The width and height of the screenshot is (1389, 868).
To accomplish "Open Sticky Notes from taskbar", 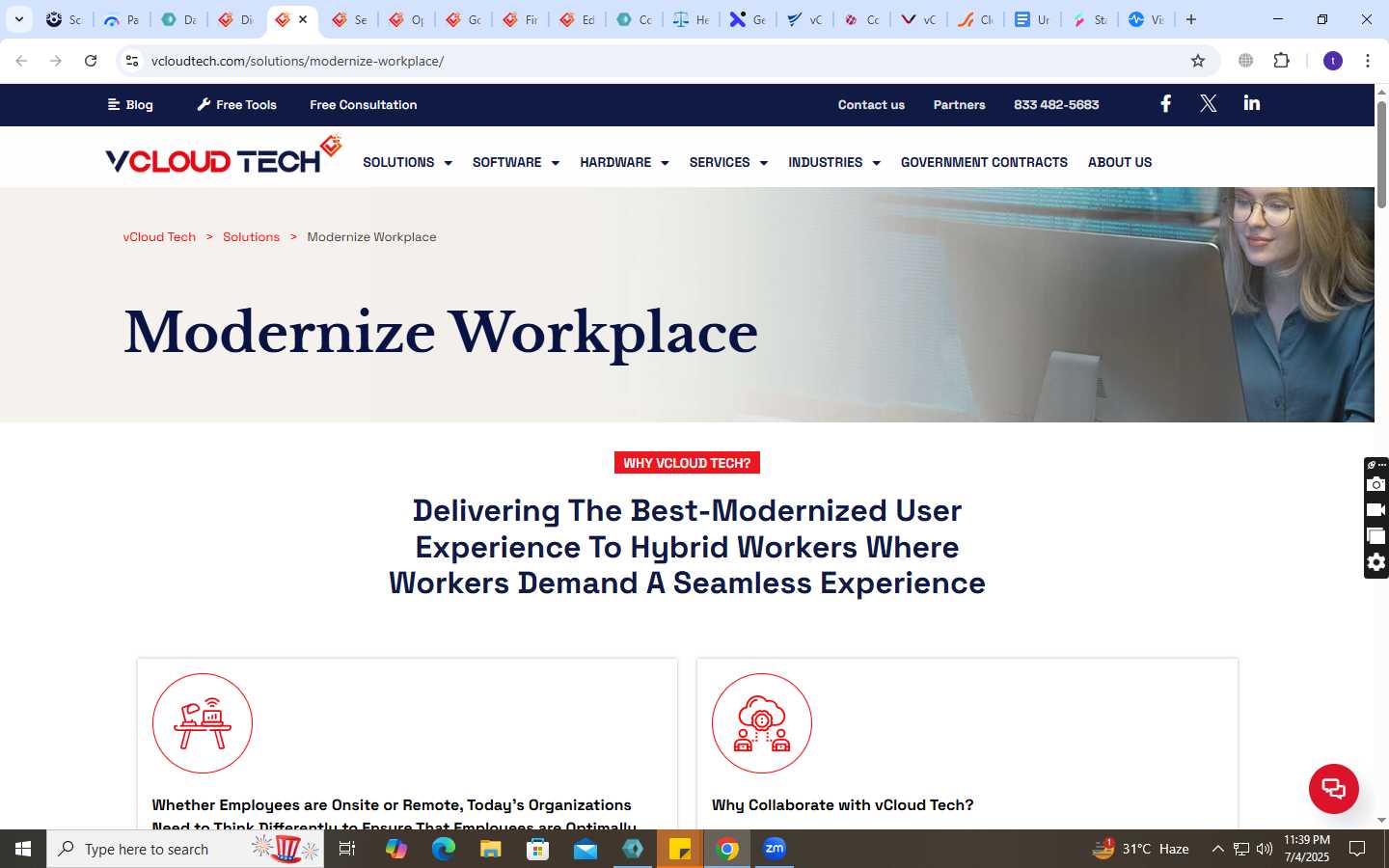I will coord(680,849).
